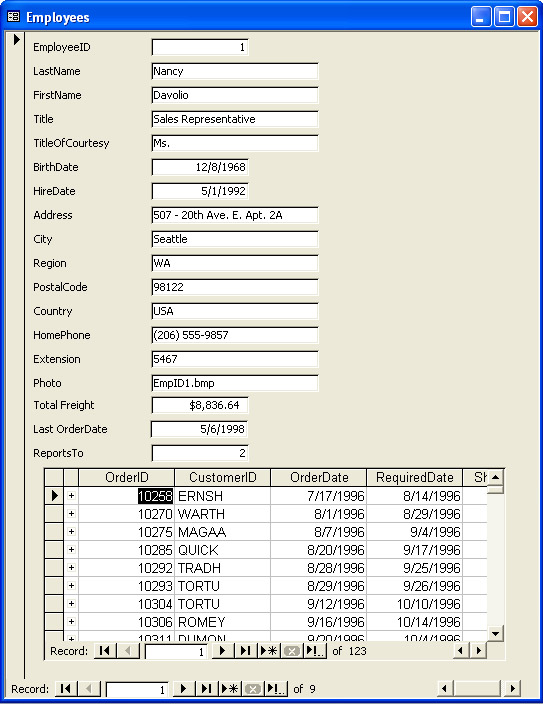The height and width of the screenshot is (704, 543).
Task: Expand order 10285 row
Action: pos(71,550)
